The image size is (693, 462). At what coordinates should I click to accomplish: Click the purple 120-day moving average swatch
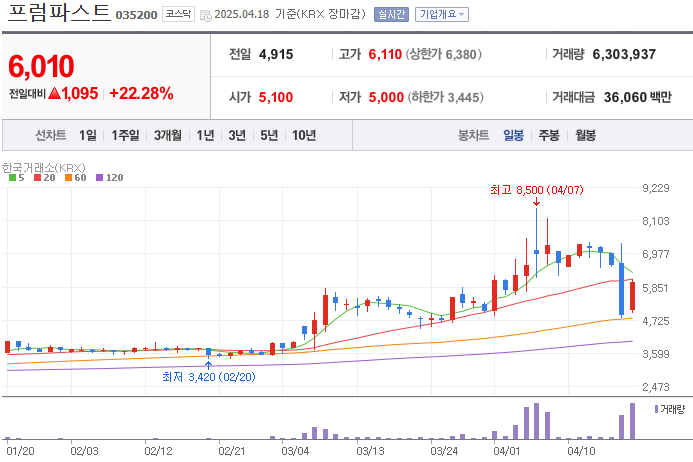tap(99, 178)
